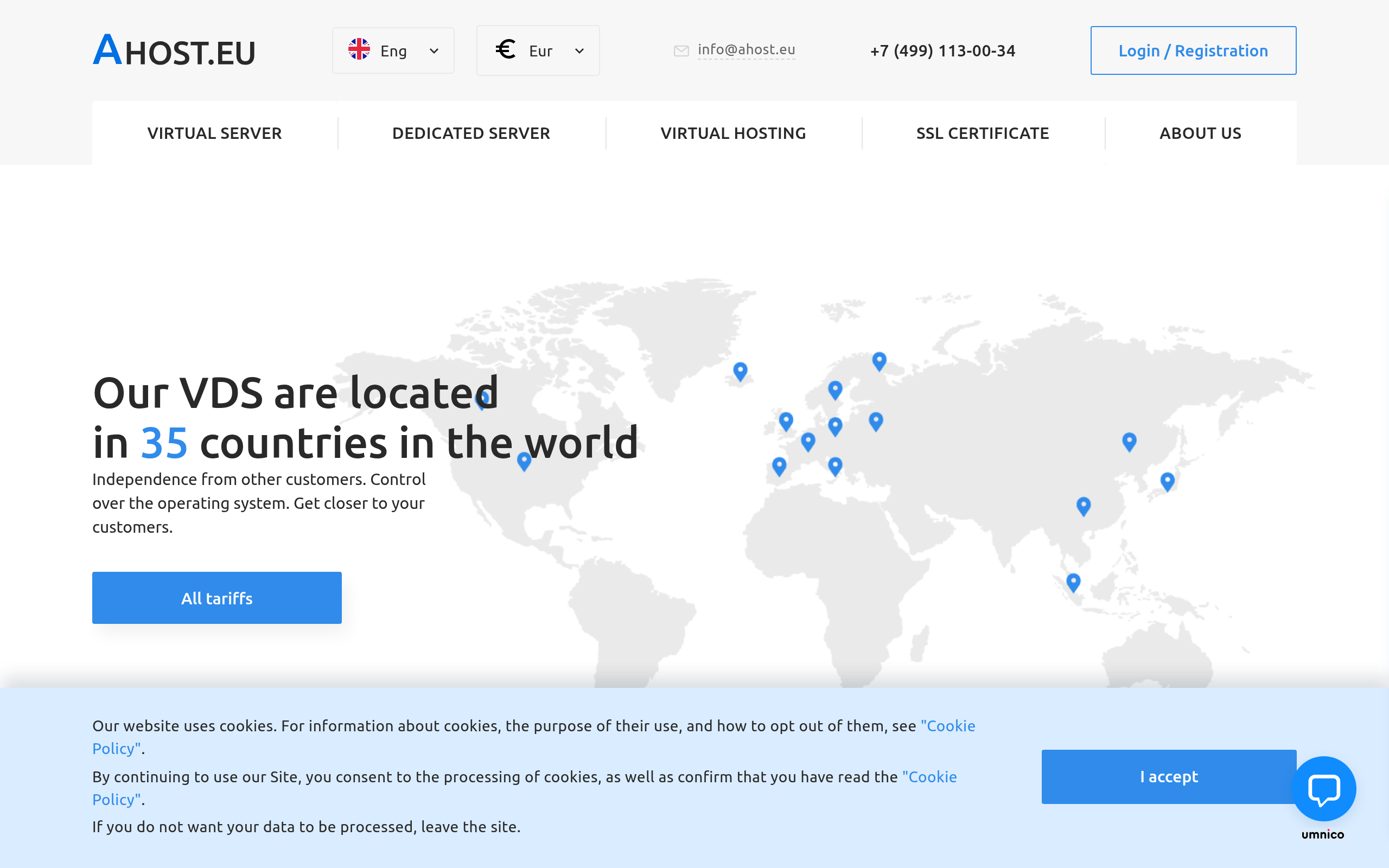Viewport: 1389px width, 868px height.
Task: Open Cookie Policy link in the consent sentence
Action: click(x=930, y=777)
